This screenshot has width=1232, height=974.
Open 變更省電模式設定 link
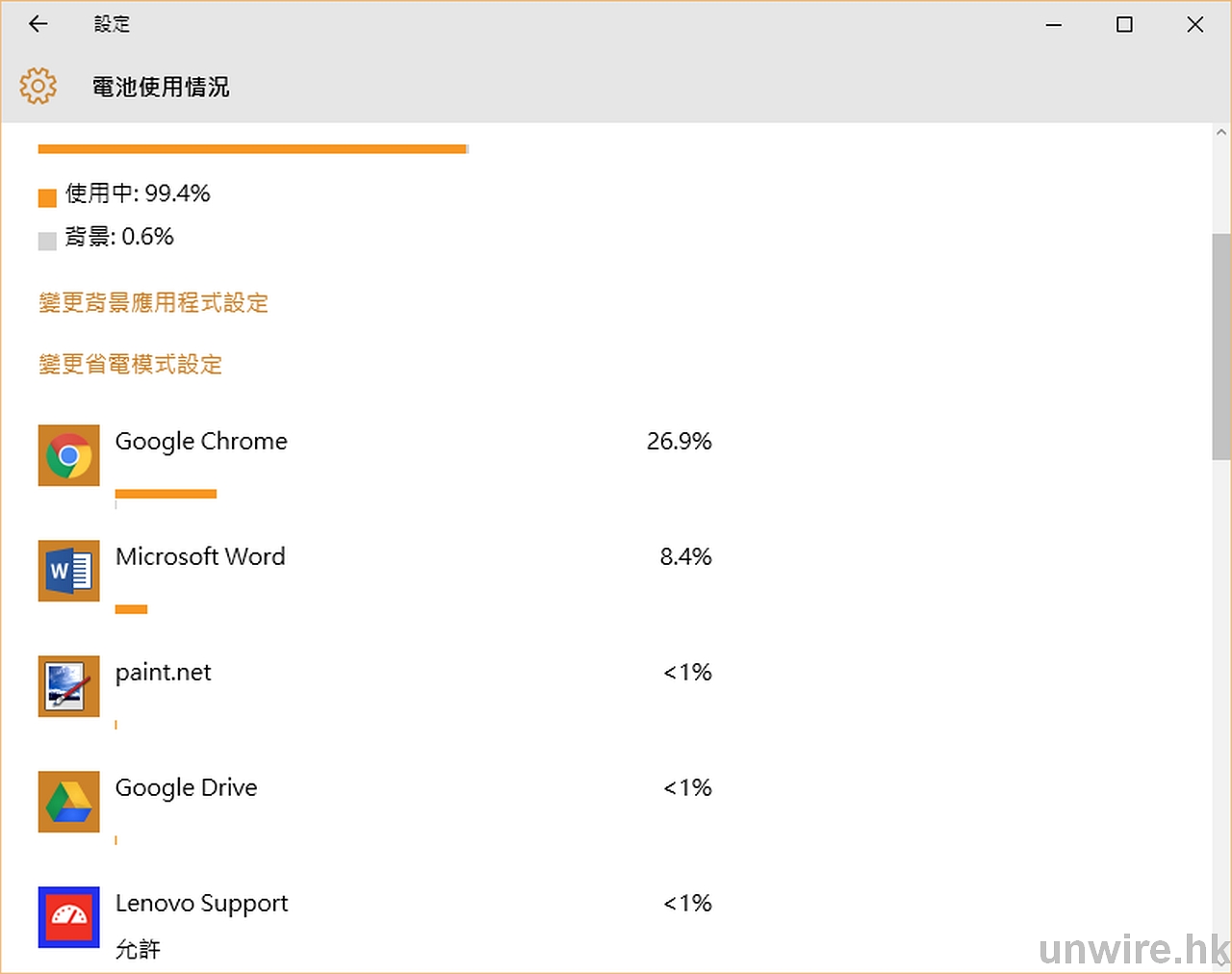(130, 365)
